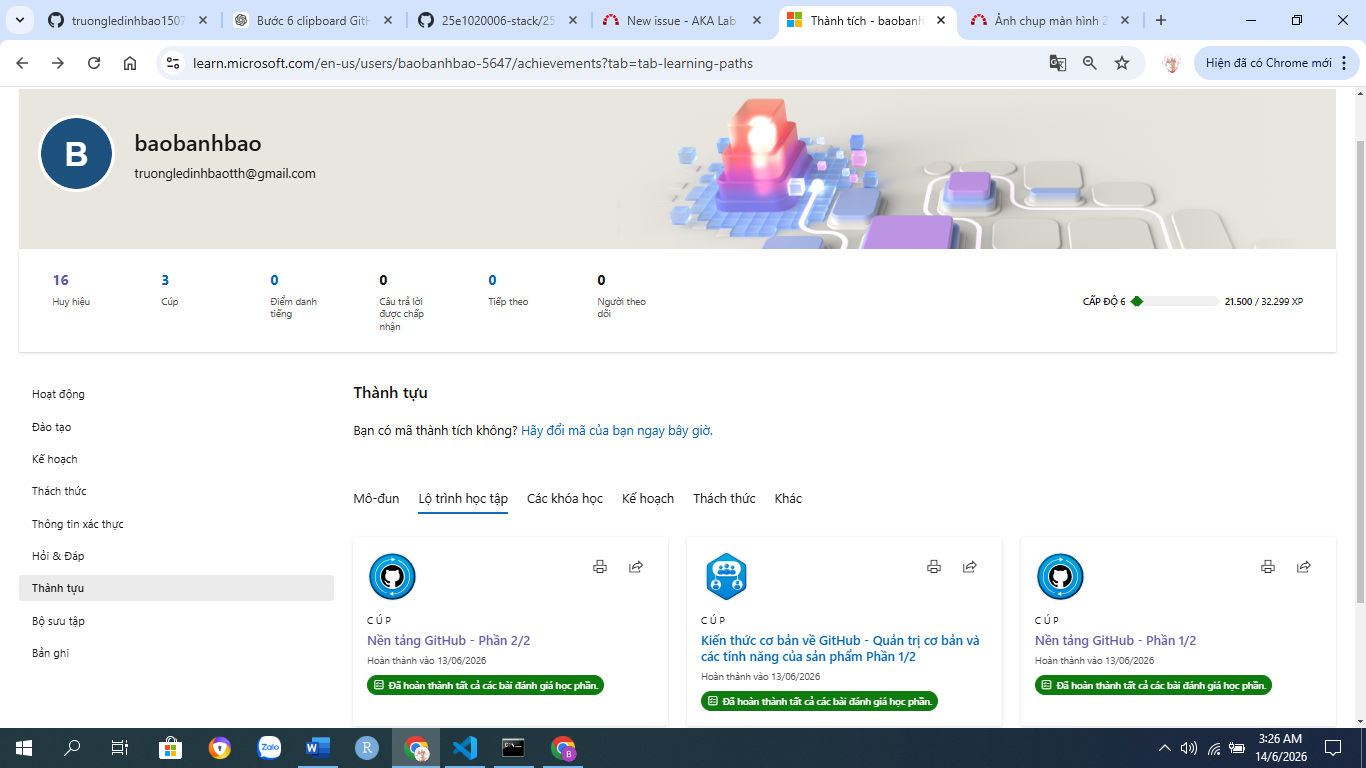This screenshot has width=1366, height=768.
Task: Open Thông tin xác thực in the sidebar
Action: tap(176, 524)
